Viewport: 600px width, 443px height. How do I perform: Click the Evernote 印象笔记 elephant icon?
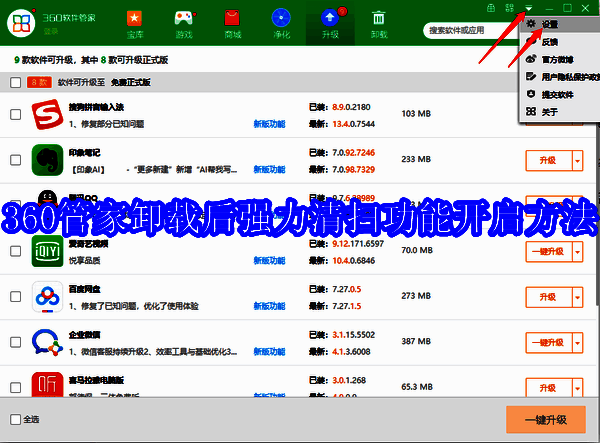pos(47,160)
